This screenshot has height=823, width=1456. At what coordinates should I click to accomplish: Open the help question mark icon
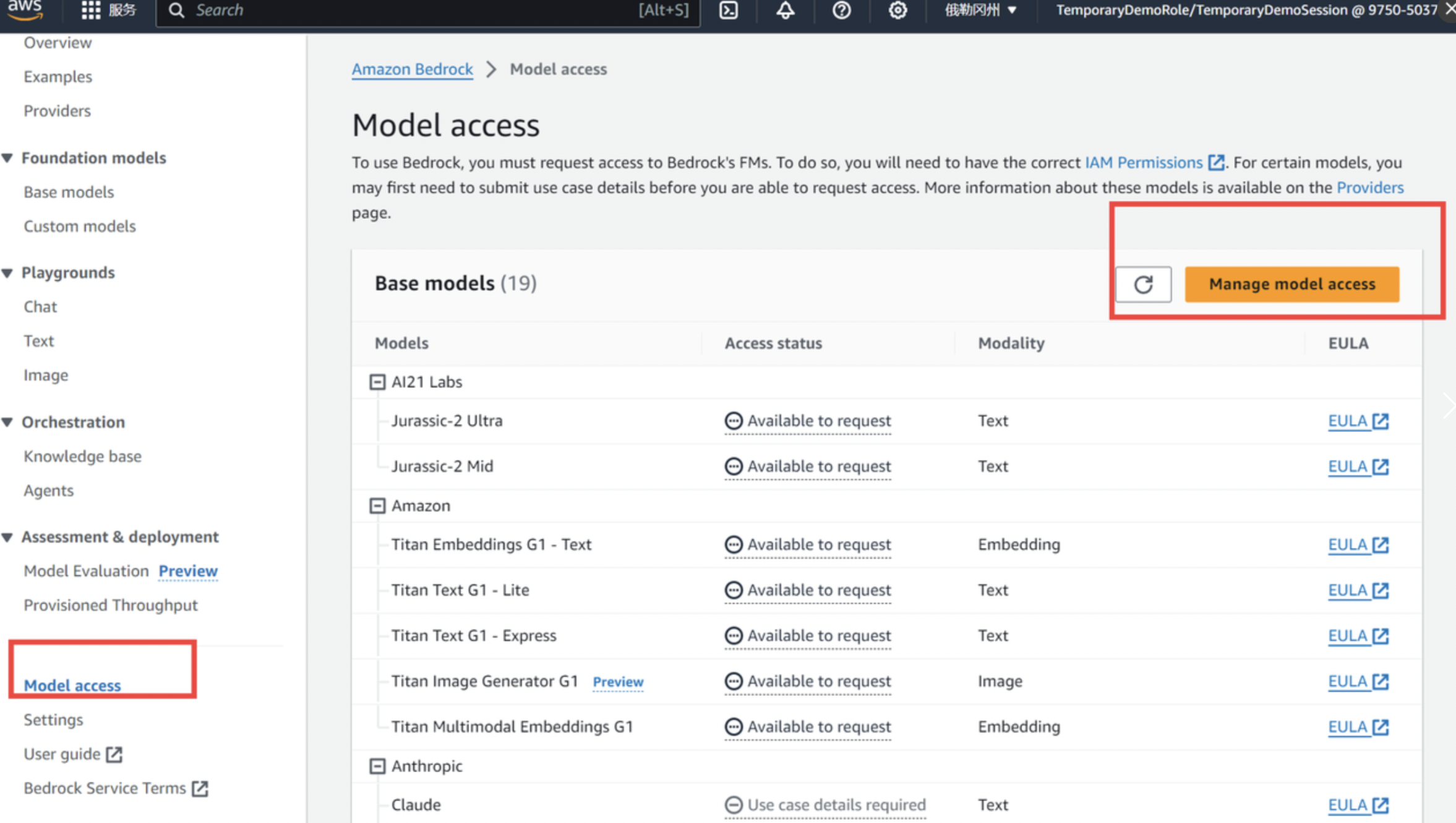pos(841,10)
